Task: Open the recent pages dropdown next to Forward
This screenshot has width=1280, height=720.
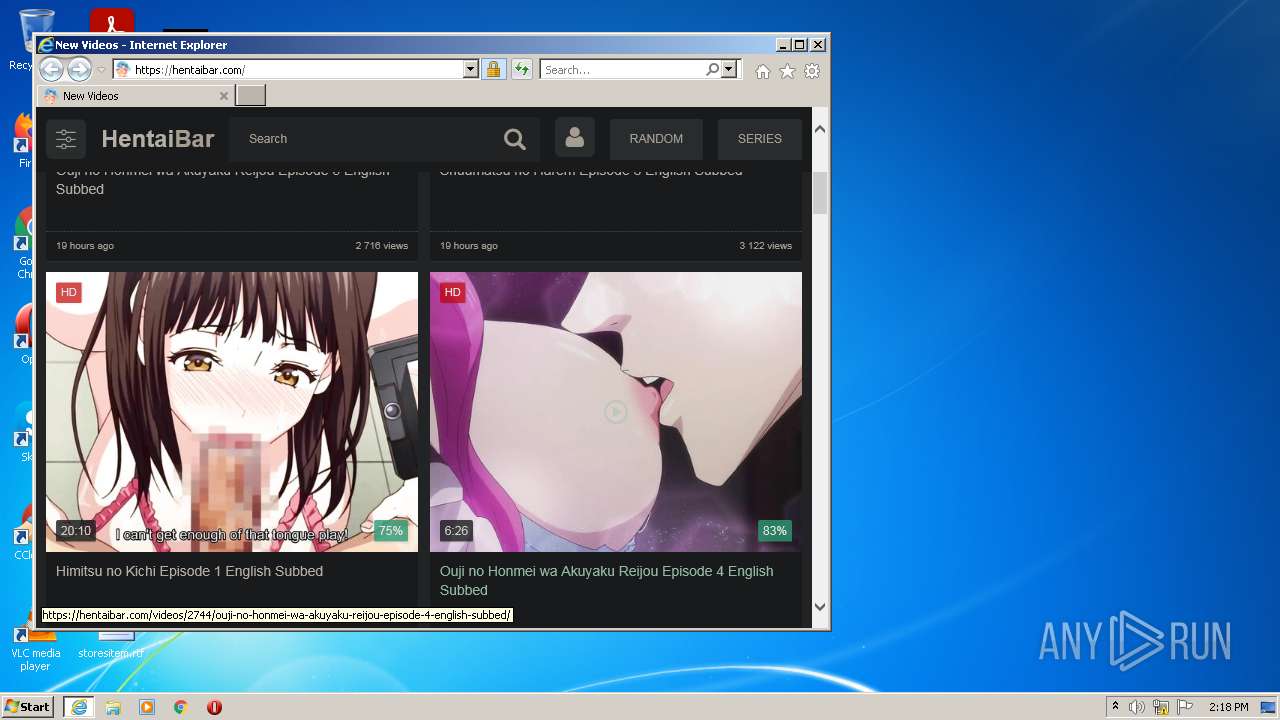Action: pos(101,70)
